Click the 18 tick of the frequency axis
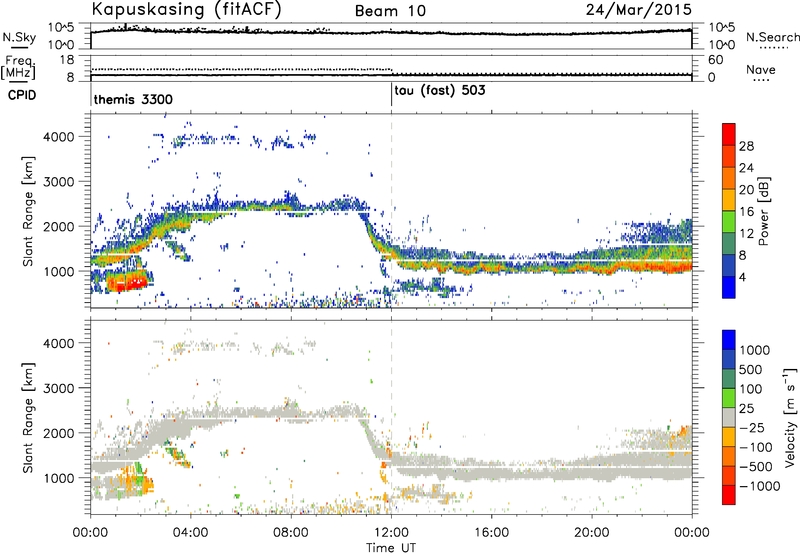Screen dimensions: 800x554 tap(67, 60)
